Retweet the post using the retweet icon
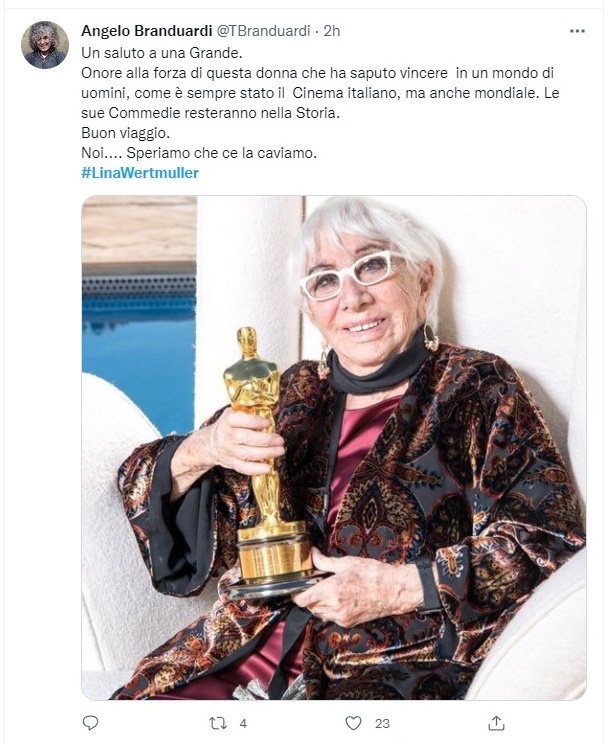Viewport: 605px width, 744px height. pos(218,723)
